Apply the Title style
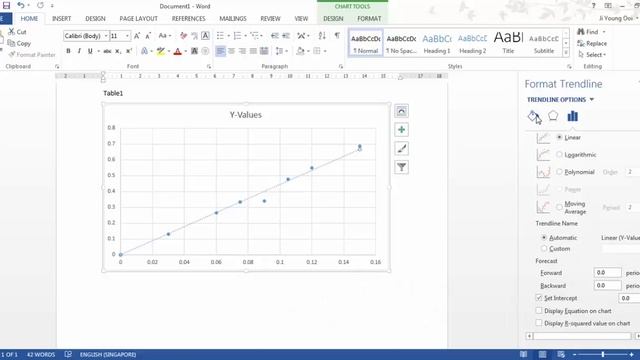Screen dimensions: 640x360 click(508, 43)
